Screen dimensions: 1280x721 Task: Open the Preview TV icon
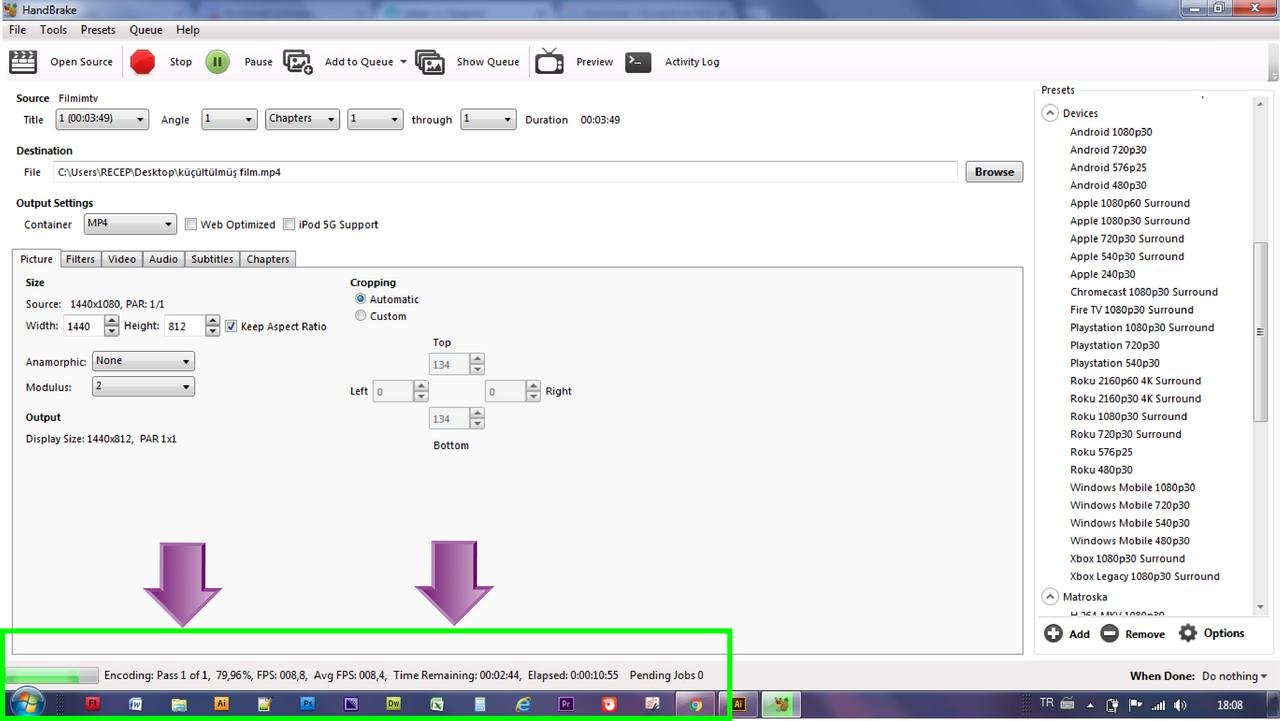(549, 62)
